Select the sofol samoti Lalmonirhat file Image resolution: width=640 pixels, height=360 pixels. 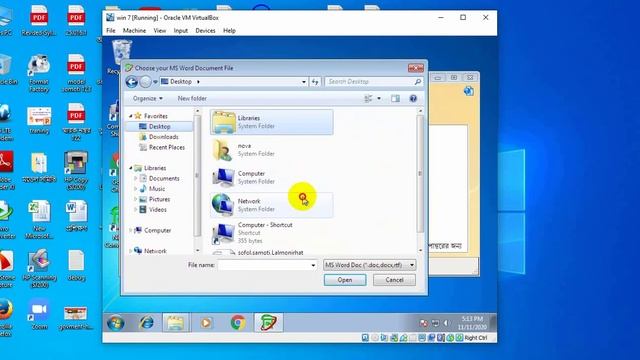point(271,253)
